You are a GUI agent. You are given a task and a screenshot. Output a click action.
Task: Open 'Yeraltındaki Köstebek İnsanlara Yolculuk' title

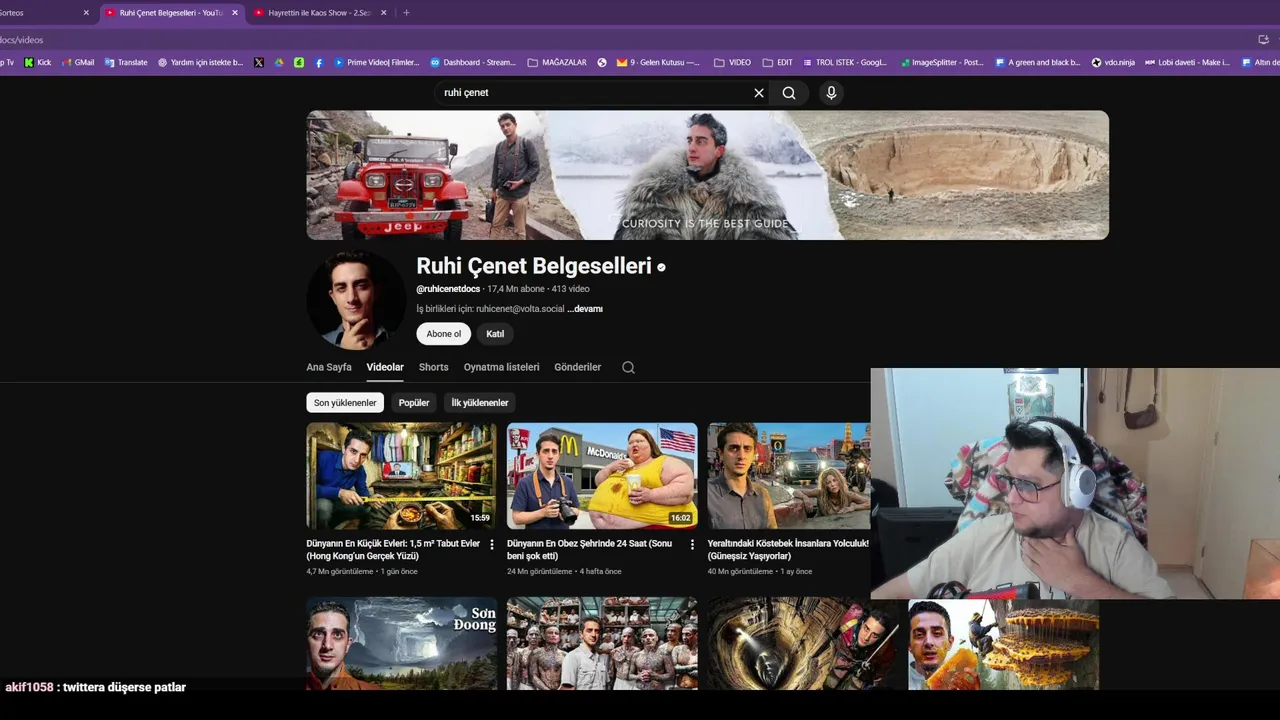pyautogui.click(x=788, y=550)
